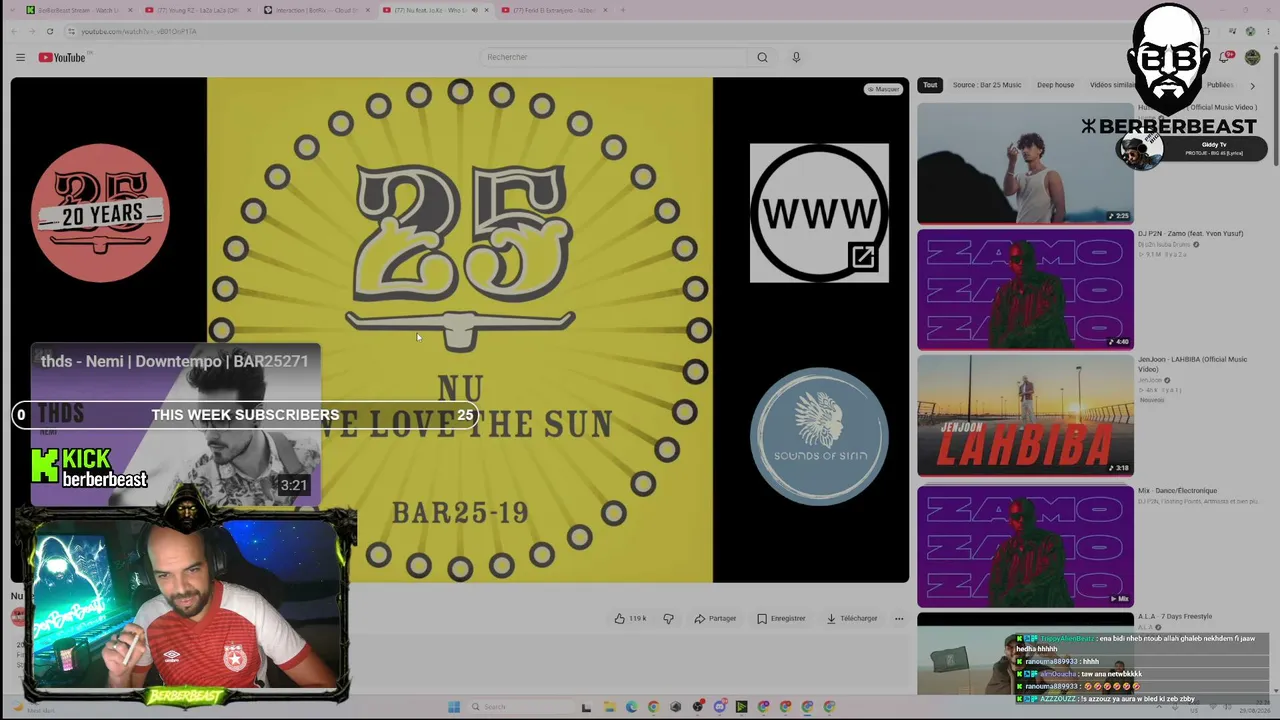Viewport: 1280px width, 720px height.
Task: Switch to BerBerBeast Stream tab
Action: click(x=78, y=10)
